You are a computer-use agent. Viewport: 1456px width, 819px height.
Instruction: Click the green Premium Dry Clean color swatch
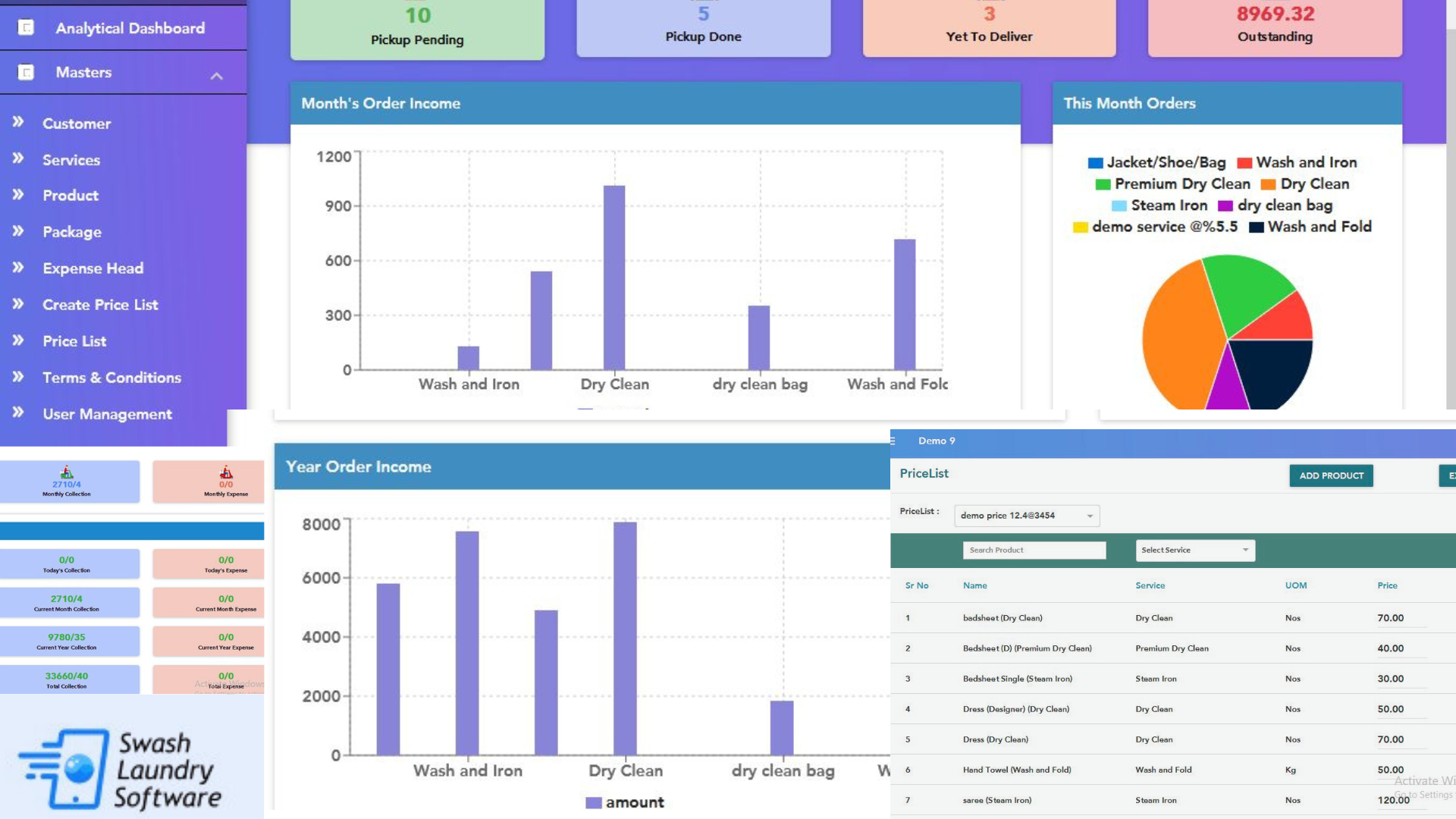tap(1103, 184)
